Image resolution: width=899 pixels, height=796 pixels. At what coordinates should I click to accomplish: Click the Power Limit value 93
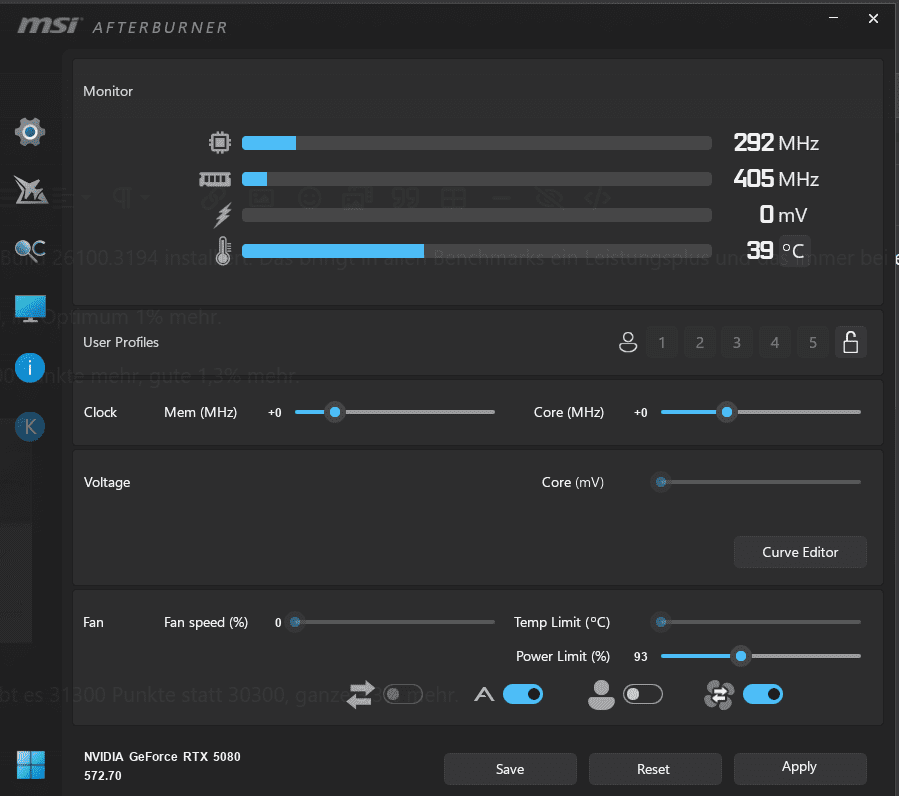coord(640,657)
